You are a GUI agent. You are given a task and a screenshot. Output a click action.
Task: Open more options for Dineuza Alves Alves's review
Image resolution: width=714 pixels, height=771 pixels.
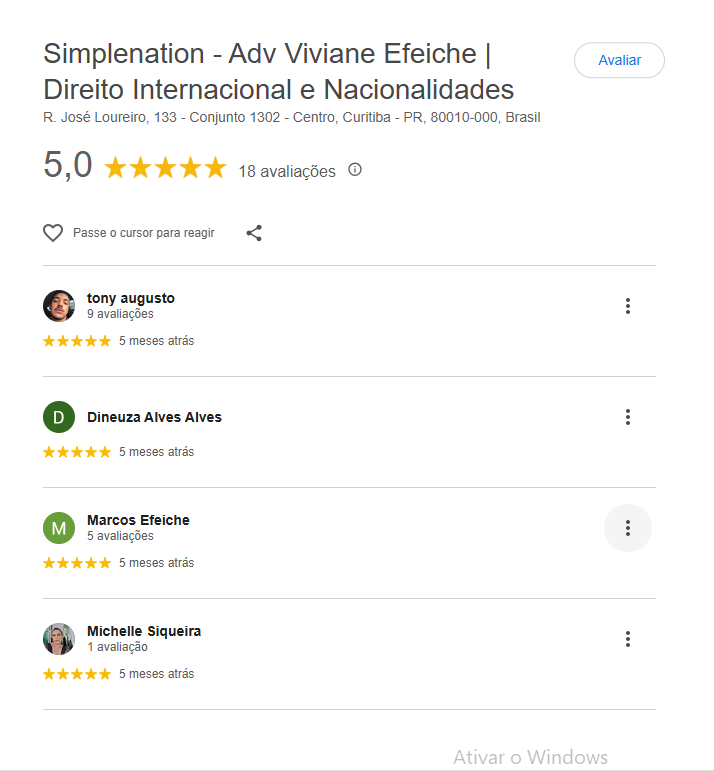pyautogui.click(x=628, y=417)
